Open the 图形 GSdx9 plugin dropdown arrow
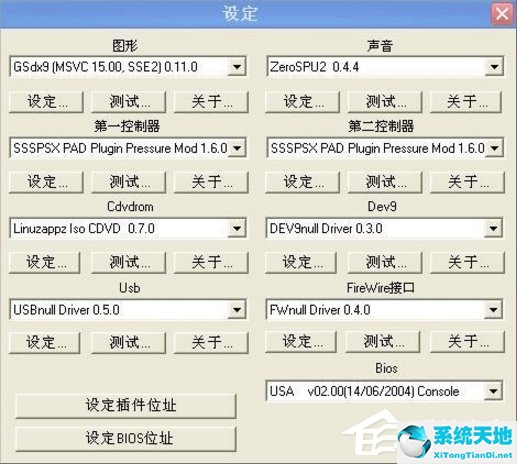Screen dimensions: 517x464 (x=237, y=67)
